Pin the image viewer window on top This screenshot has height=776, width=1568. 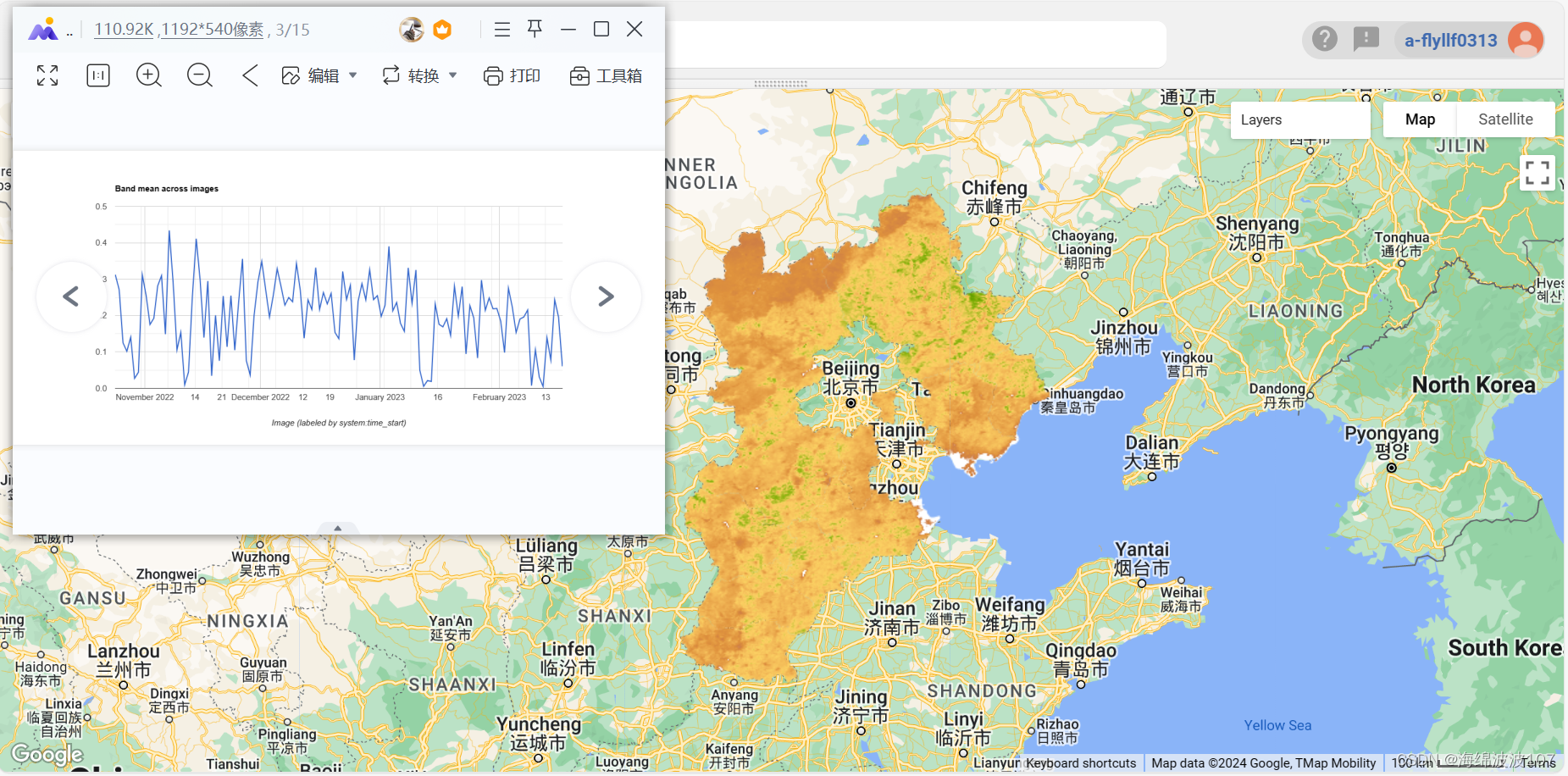535,29
